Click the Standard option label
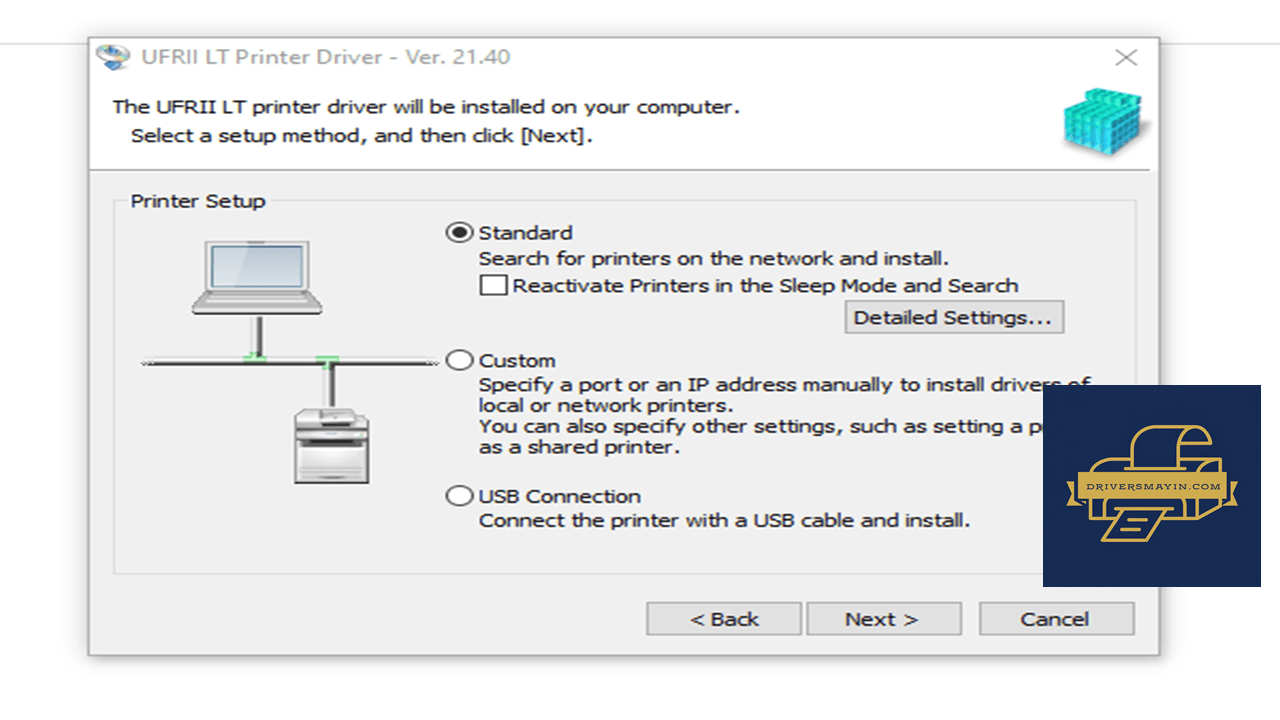1280x720 pixels. [x=526, y=233]
